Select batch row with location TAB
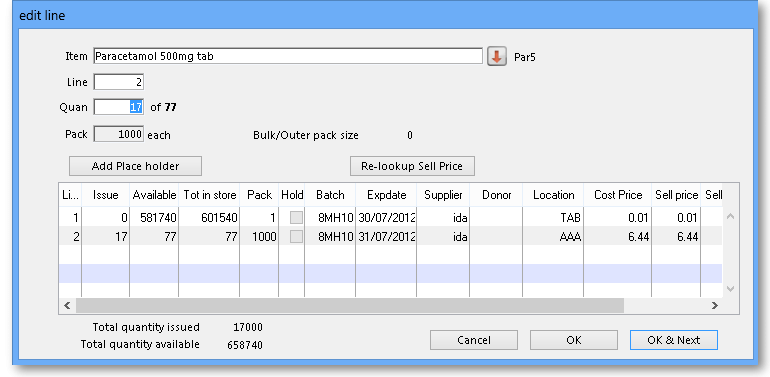The image size is (770, 377). [x=390, y=217]
